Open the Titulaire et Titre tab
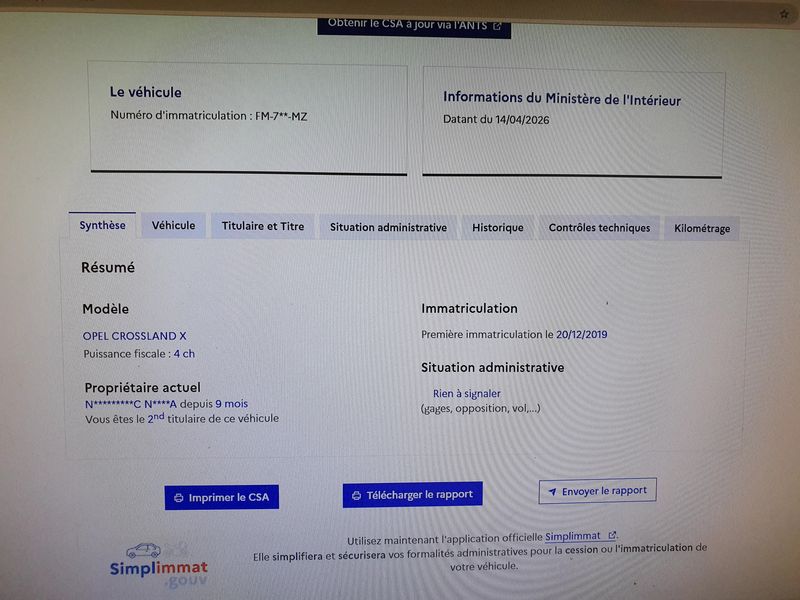The height and width of the screenshot is (600, 800). tap(263, 226)
